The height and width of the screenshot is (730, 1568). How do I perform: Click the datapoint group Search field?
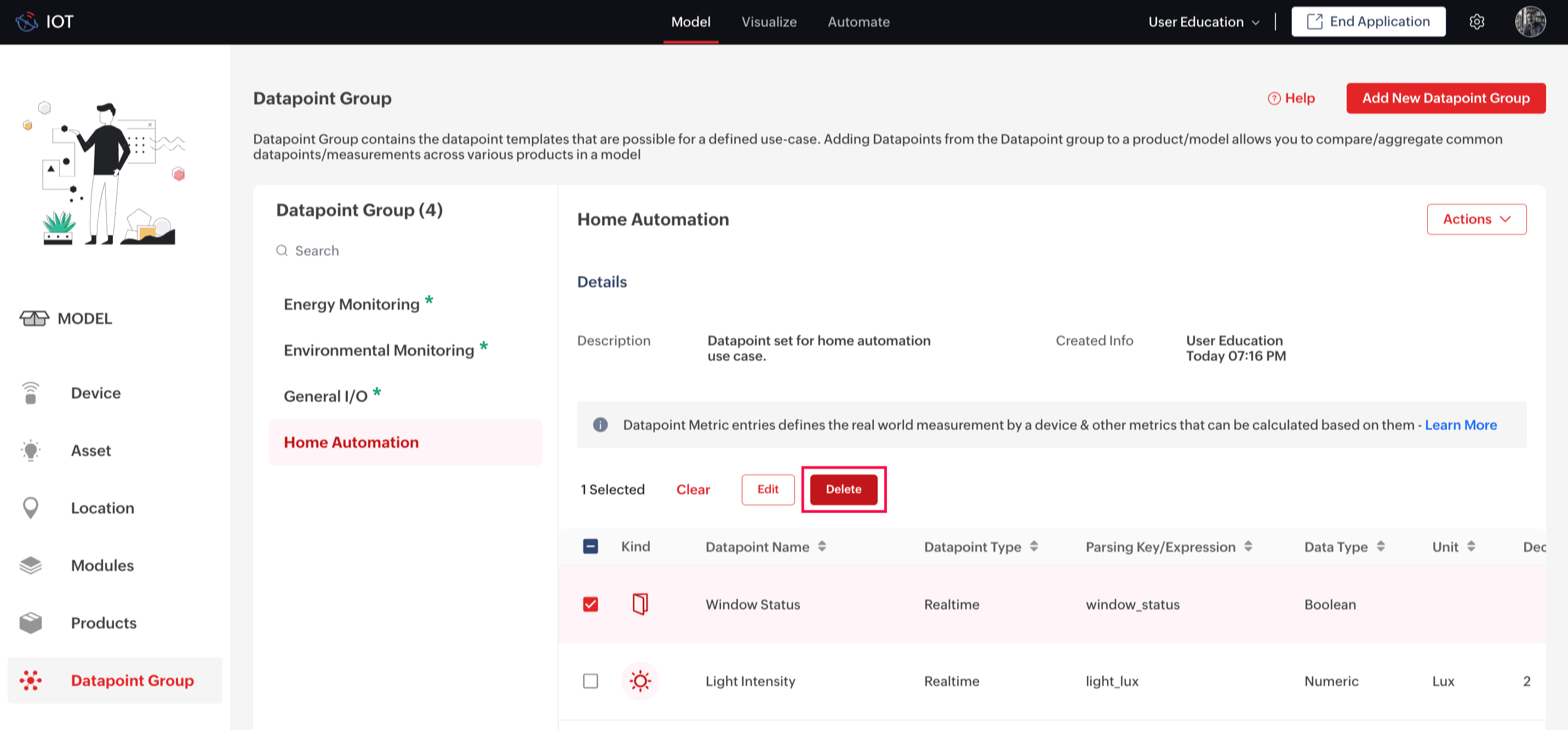pos(317,251)
